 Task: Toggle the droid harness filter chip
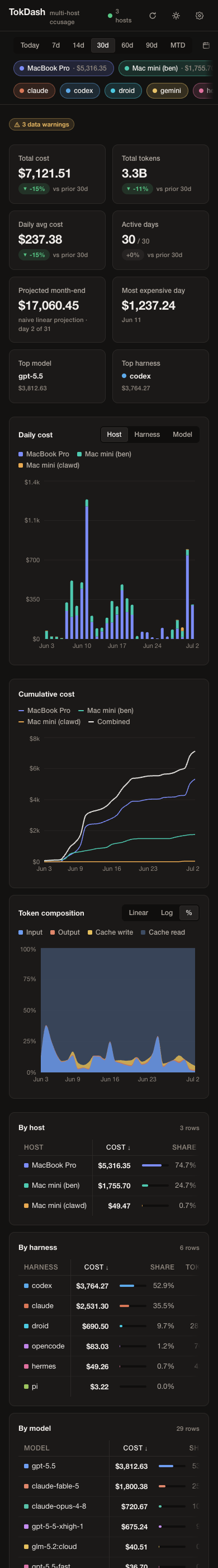coord(124,91)
